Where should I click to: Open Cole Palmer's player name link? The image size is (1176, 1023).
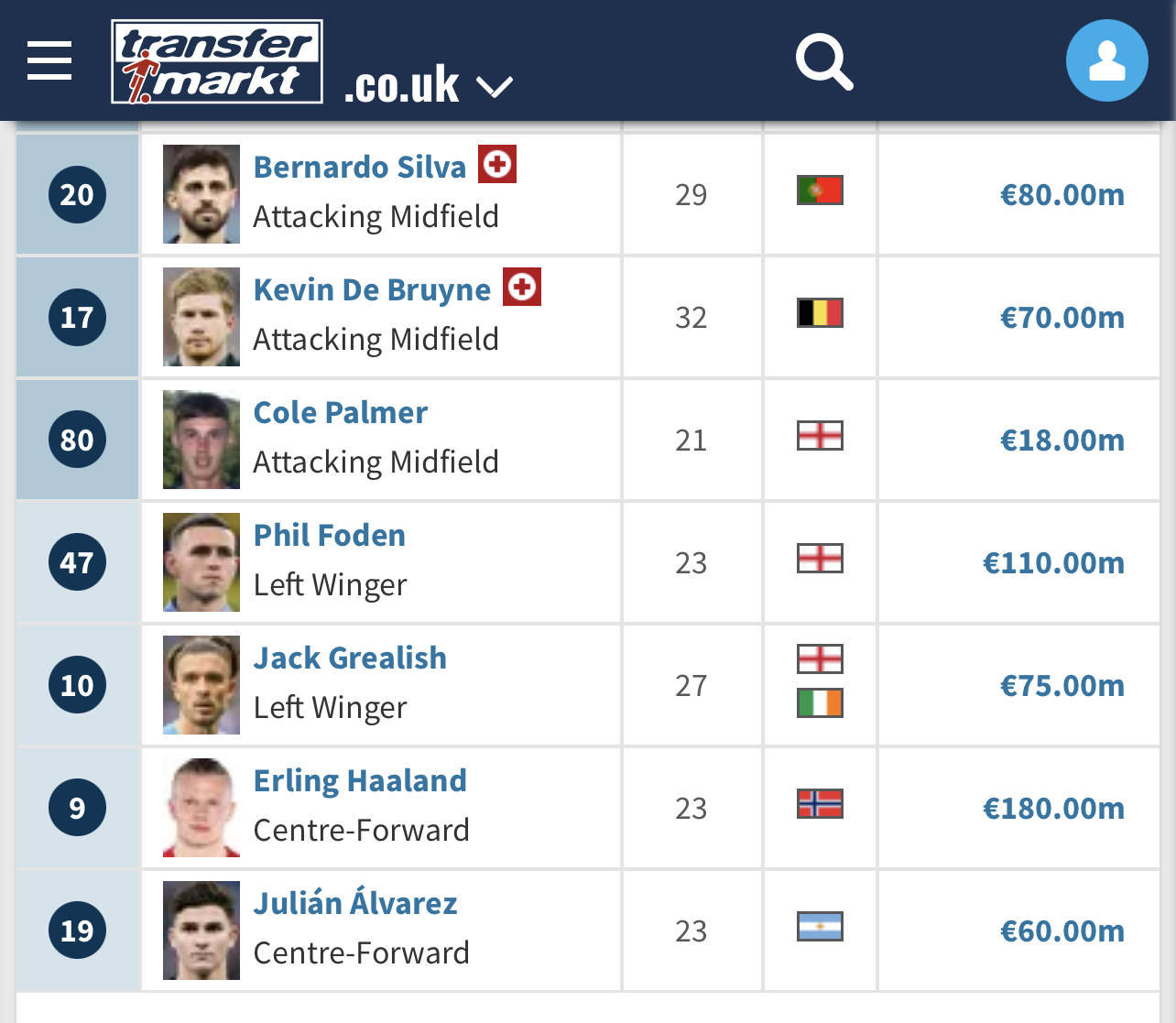click(x=341, y=412)
